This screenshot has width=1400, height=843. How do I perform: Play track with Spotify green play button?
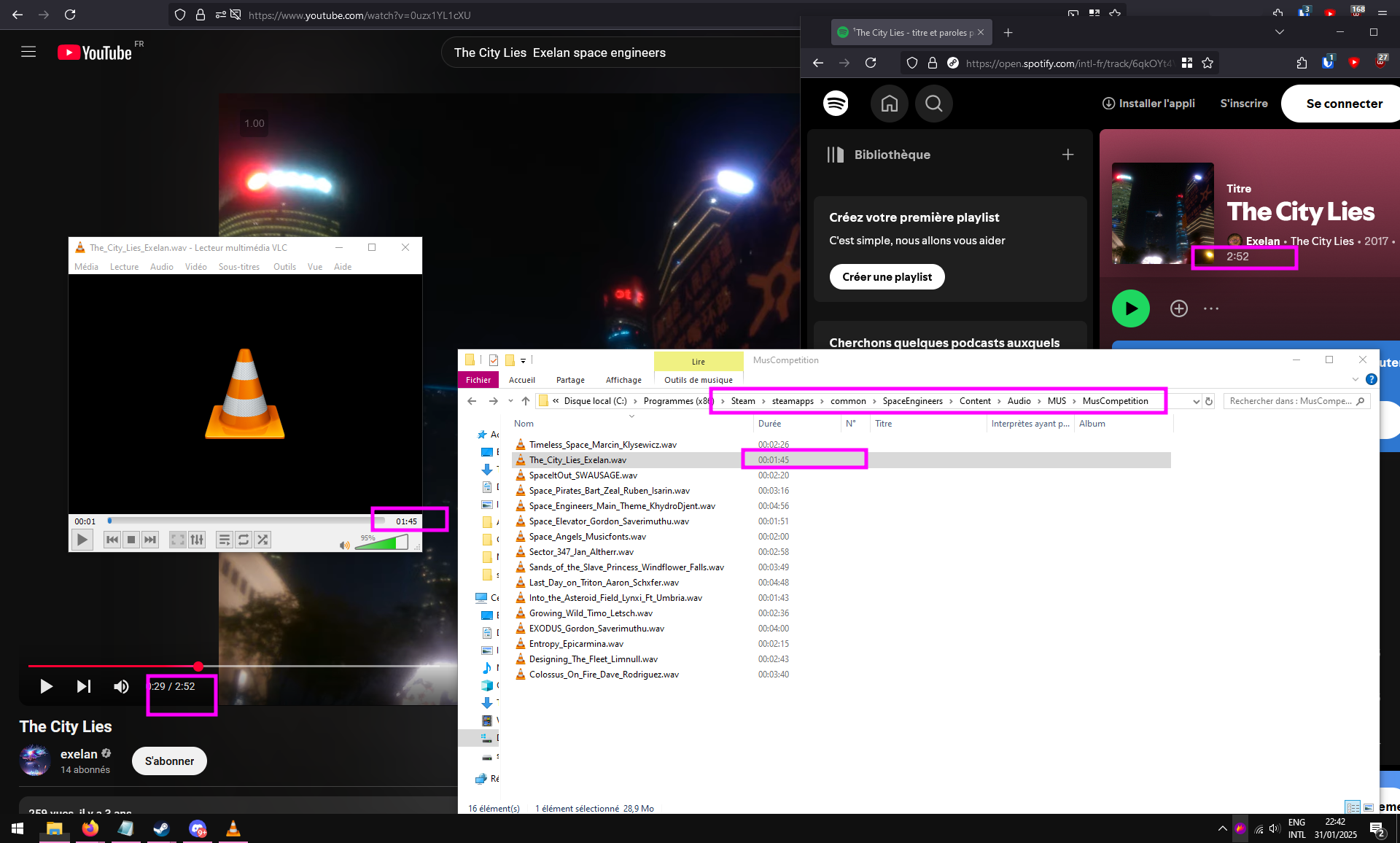1130,308
